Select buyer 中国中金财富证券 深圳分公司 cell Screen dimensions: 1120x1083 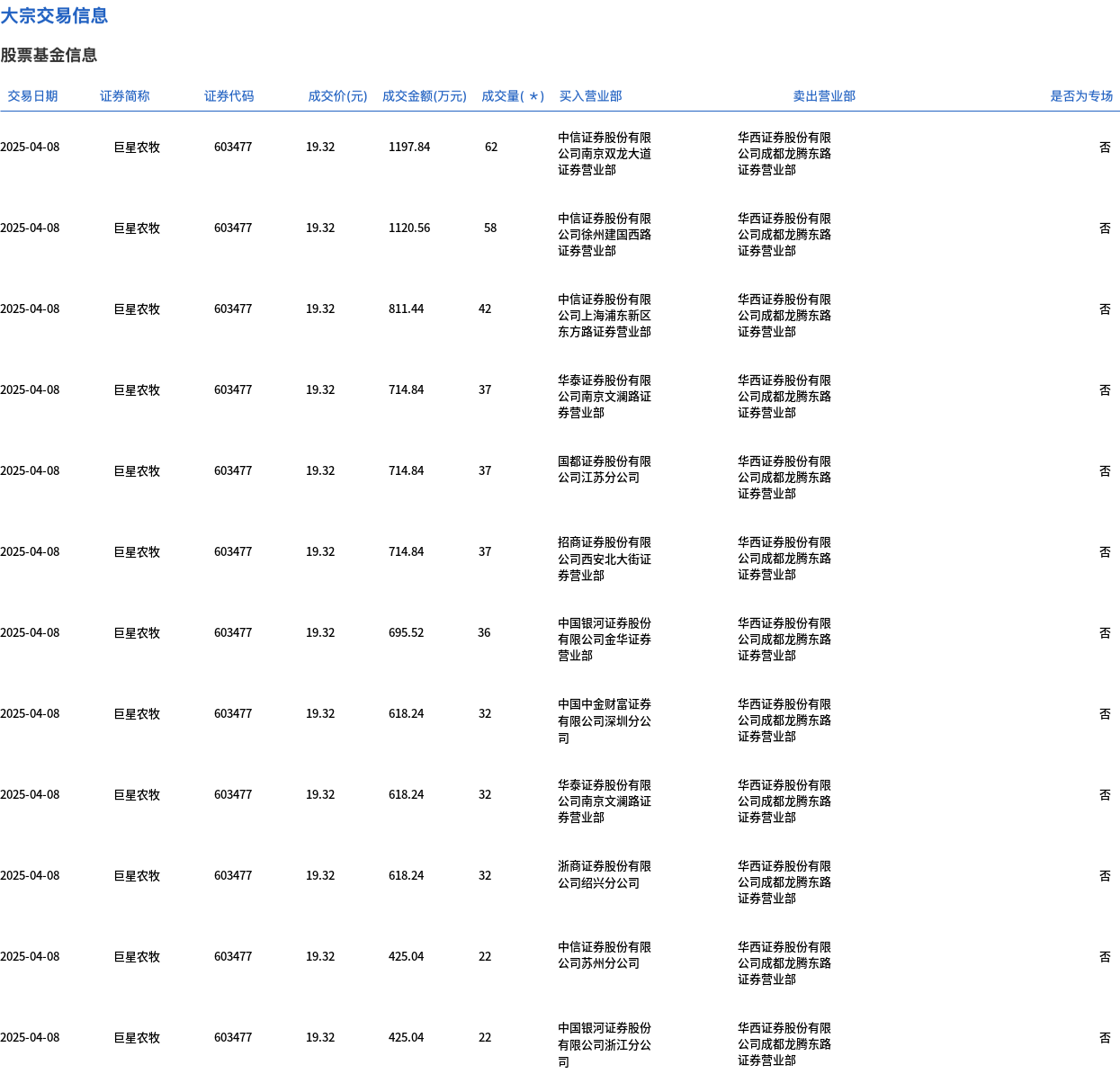(605, 721)
